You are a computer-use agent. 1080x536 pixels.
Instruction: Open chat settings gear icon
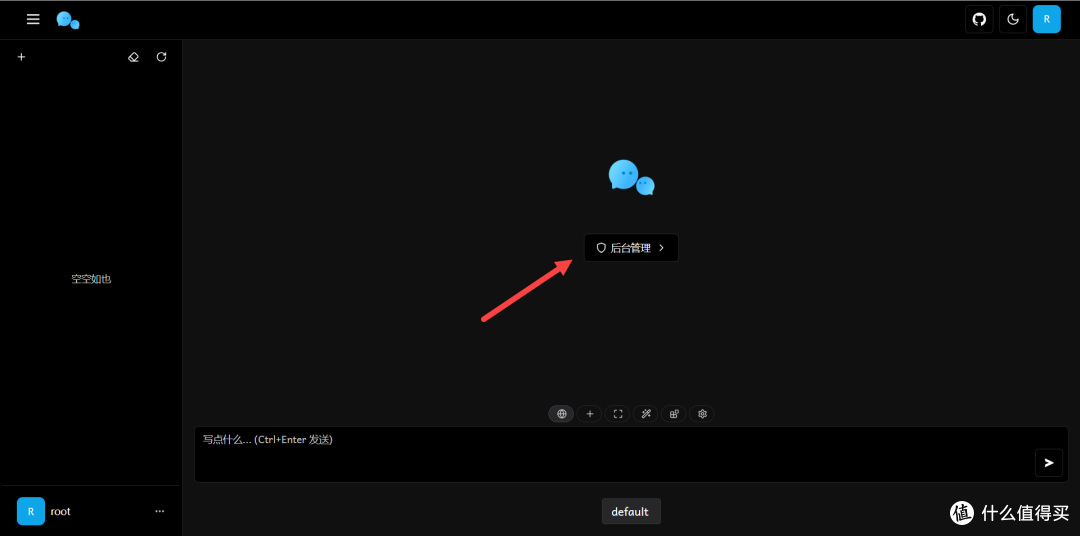[x=703, y=414]
